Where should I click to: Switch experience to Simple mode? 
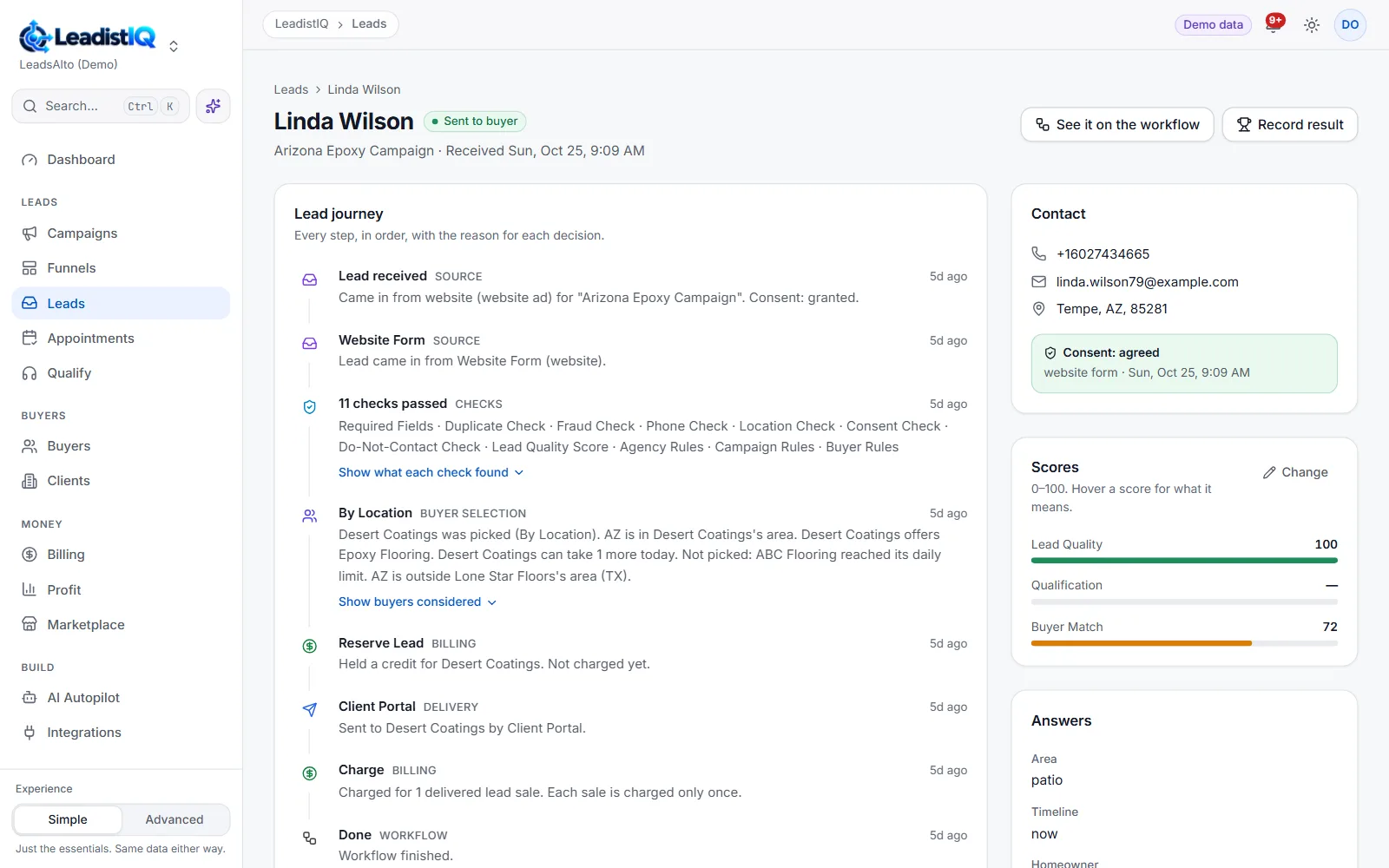(x=68, y=819)
